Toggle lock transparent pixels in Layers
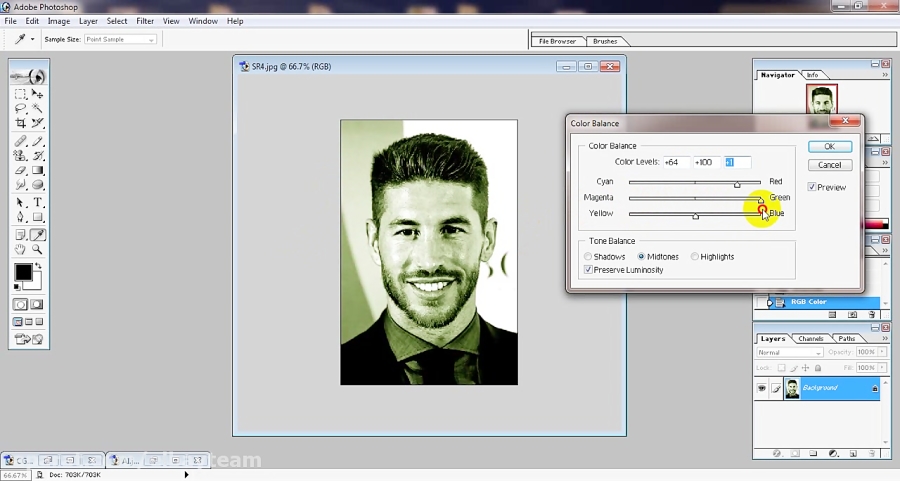 click(781, 368)
